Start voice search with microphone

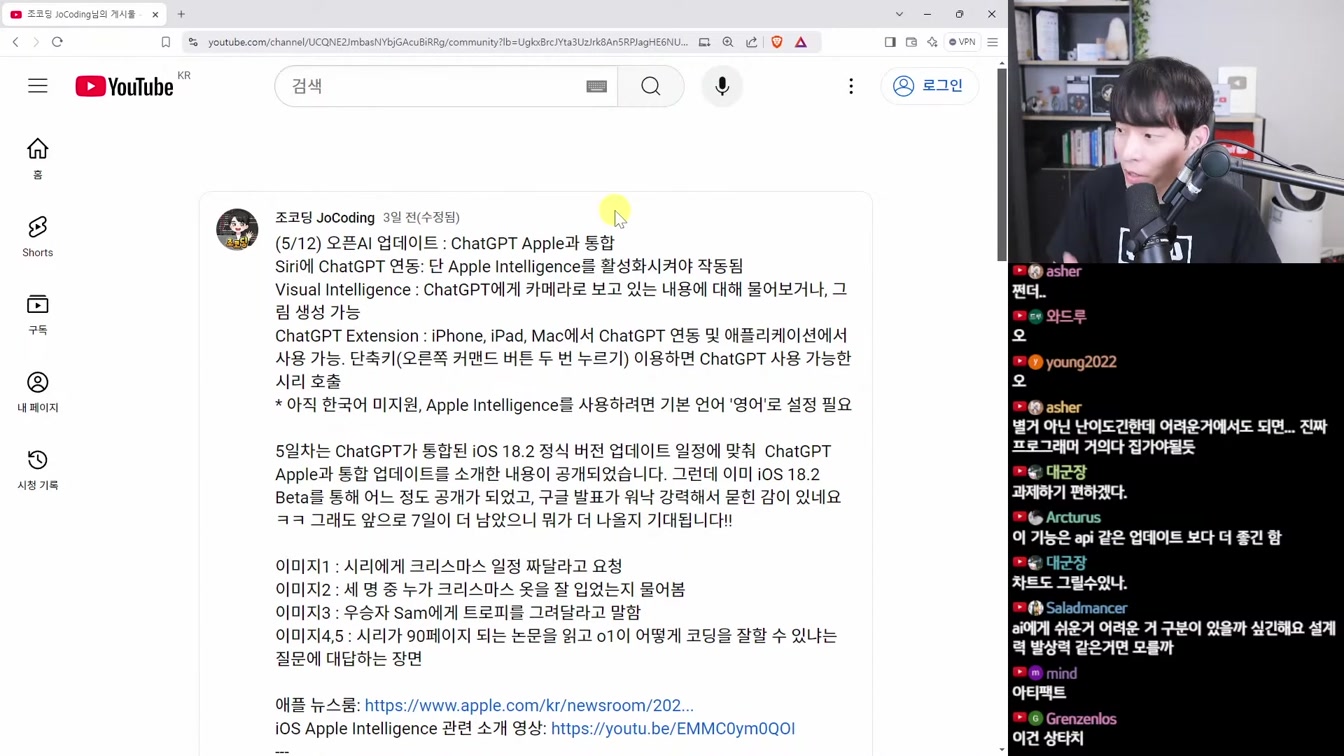click(x=722, y=87)
